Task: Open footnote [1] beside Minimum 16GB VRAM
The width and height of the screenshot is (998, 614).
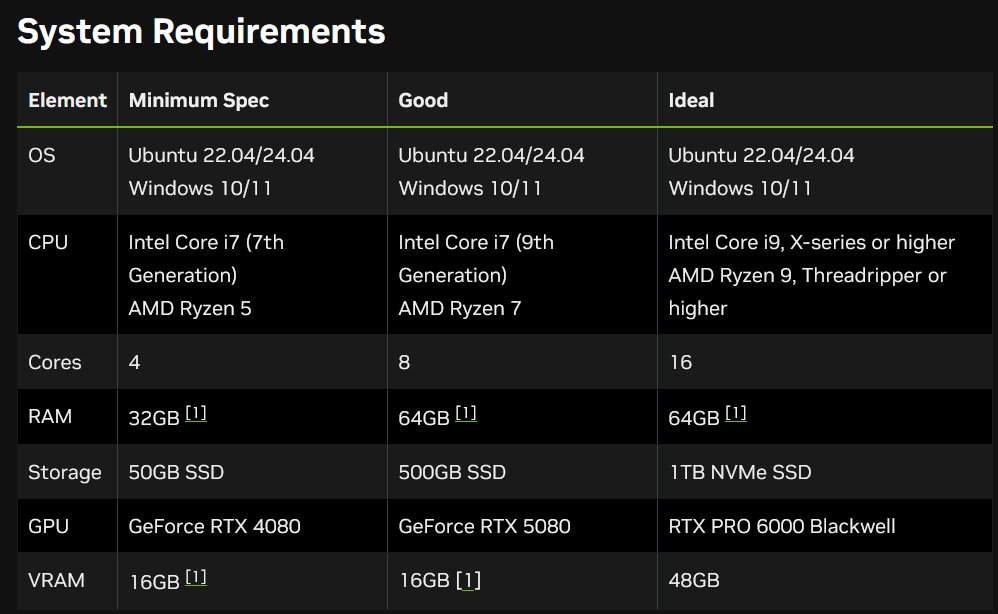Action: (196, 578)
